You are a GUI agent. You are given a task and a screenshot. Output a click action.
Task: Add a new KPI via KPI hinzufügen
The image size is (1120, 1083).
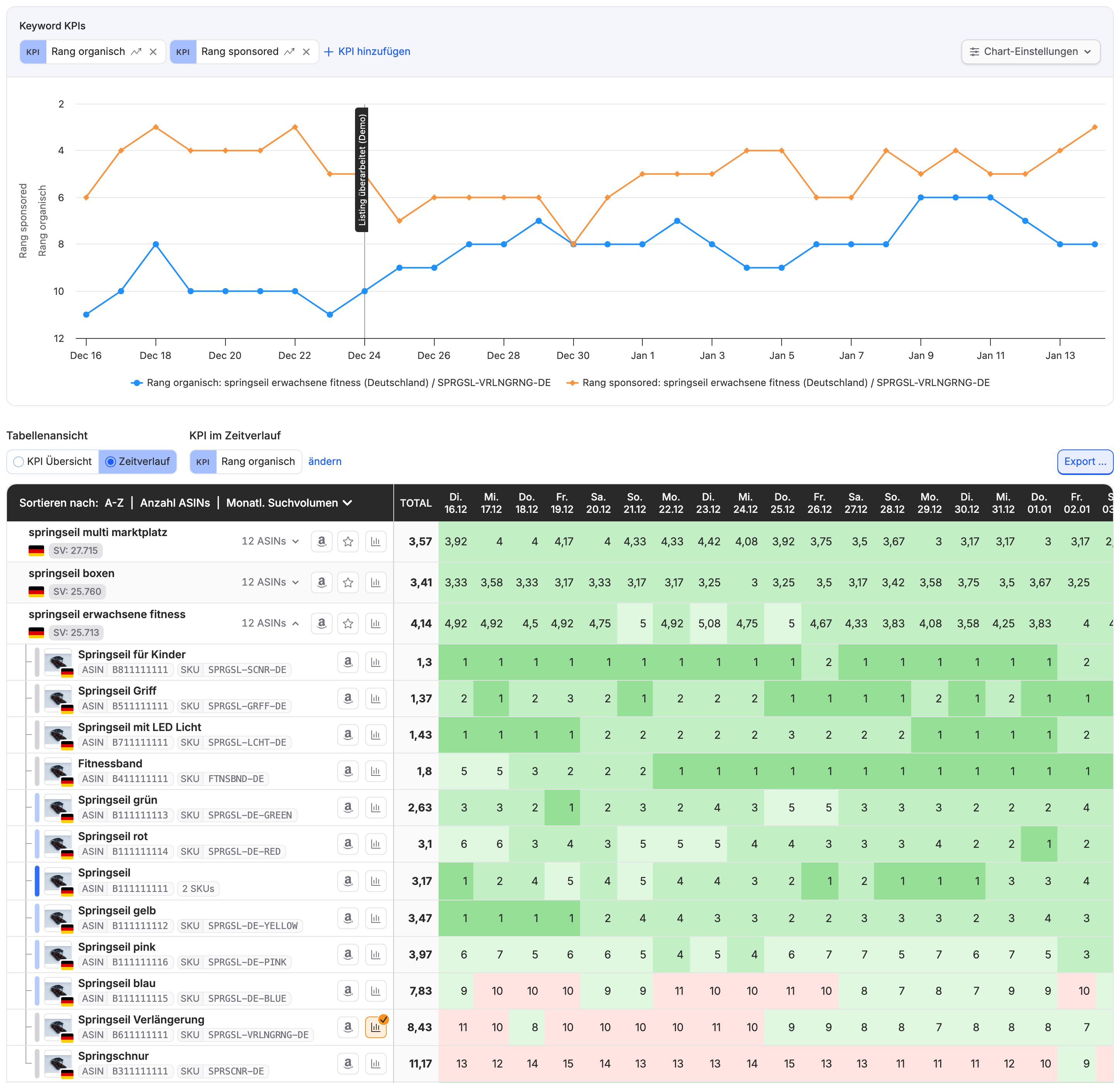tap(367, 51)
